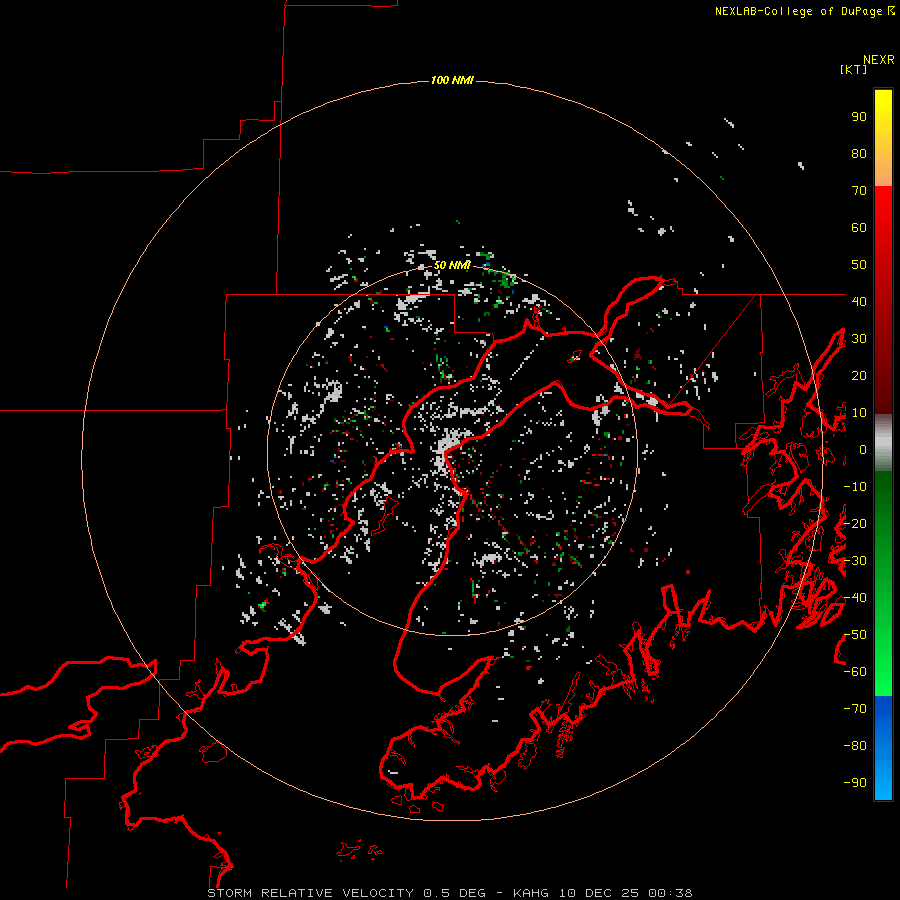Click the NEXR label above color scale
Screen dimensions: 900x900
point(879,60)
